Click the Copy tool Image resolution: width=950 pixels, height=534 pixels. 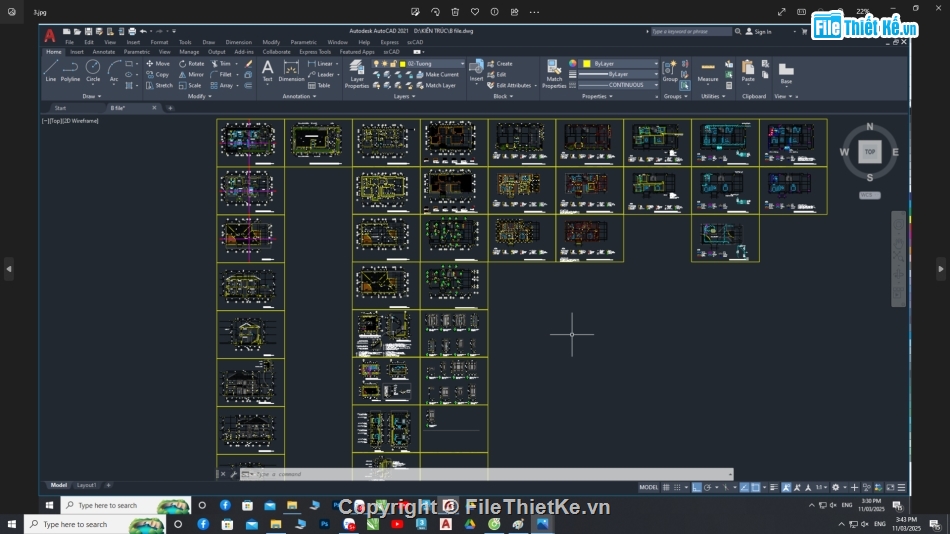point(158,75)
